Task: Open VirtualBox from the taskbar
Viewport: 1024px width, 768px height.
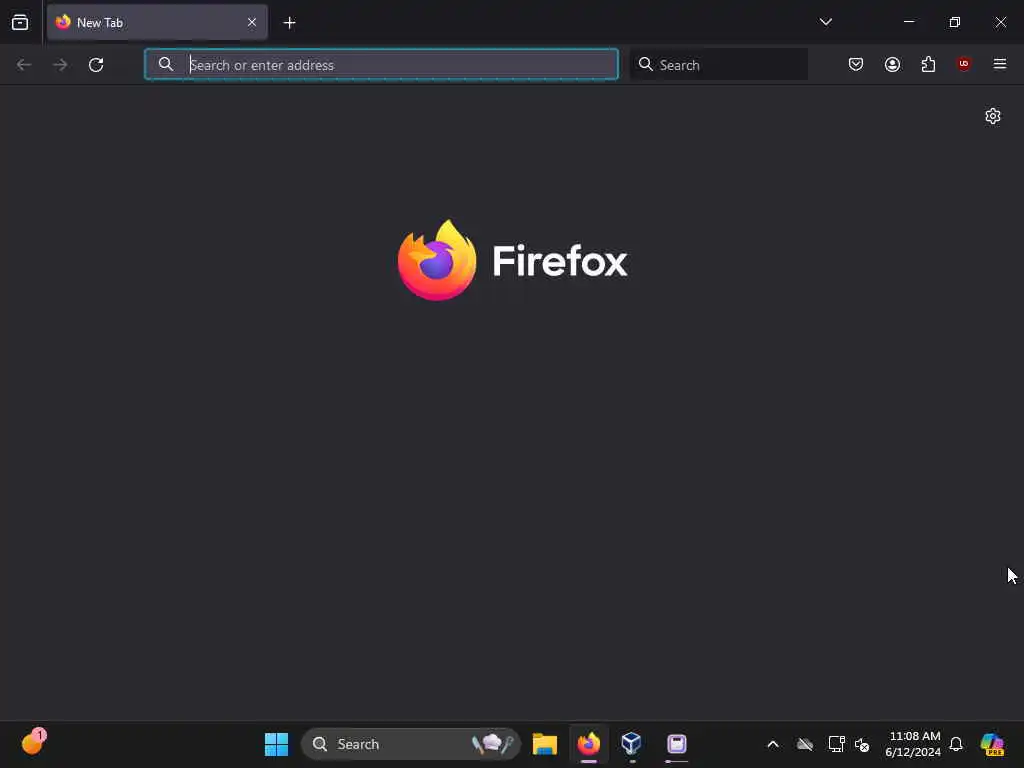Action: pos(632,744)
